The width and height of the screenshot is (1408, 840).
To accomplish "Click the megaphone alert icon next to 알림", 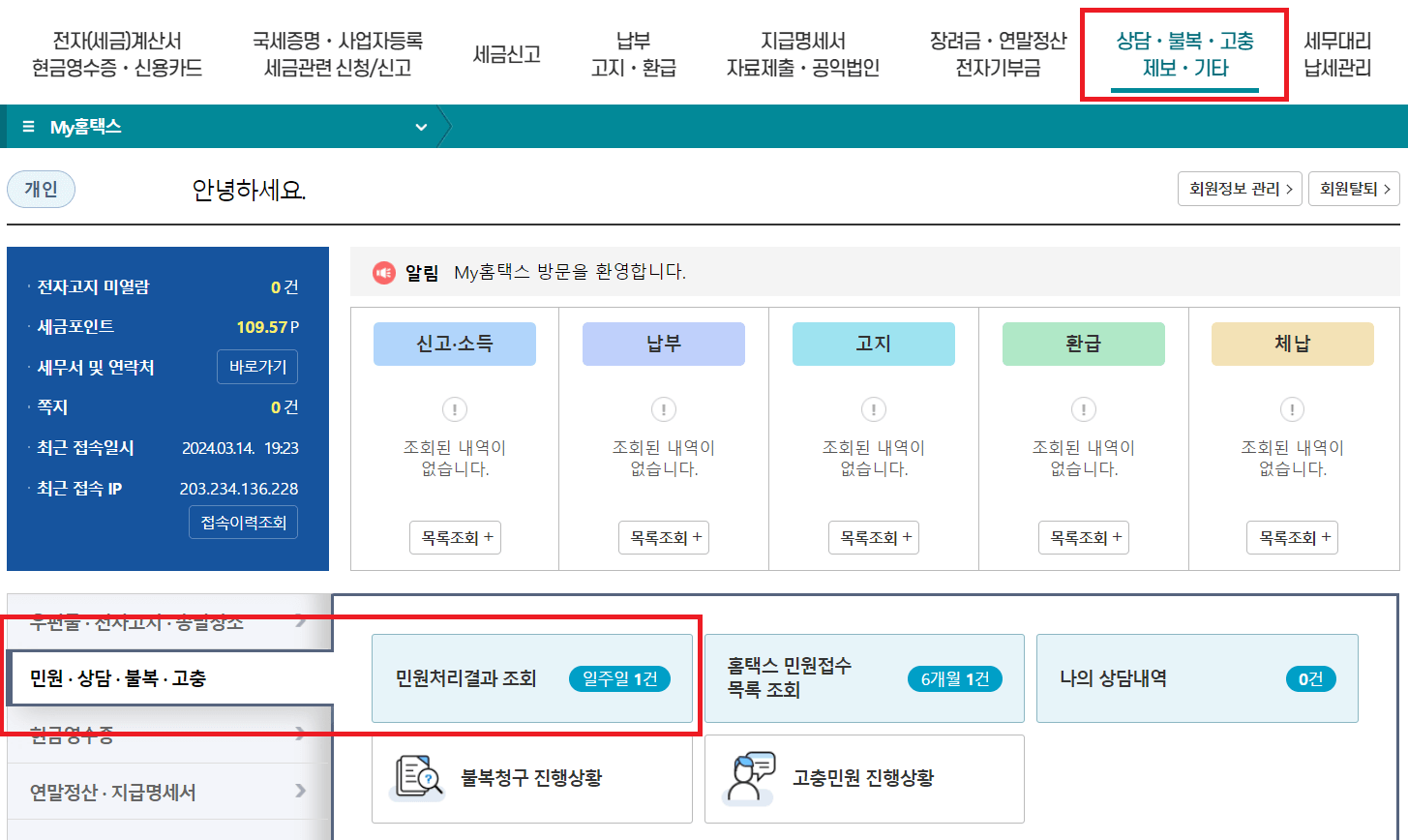I will [381, 272].
